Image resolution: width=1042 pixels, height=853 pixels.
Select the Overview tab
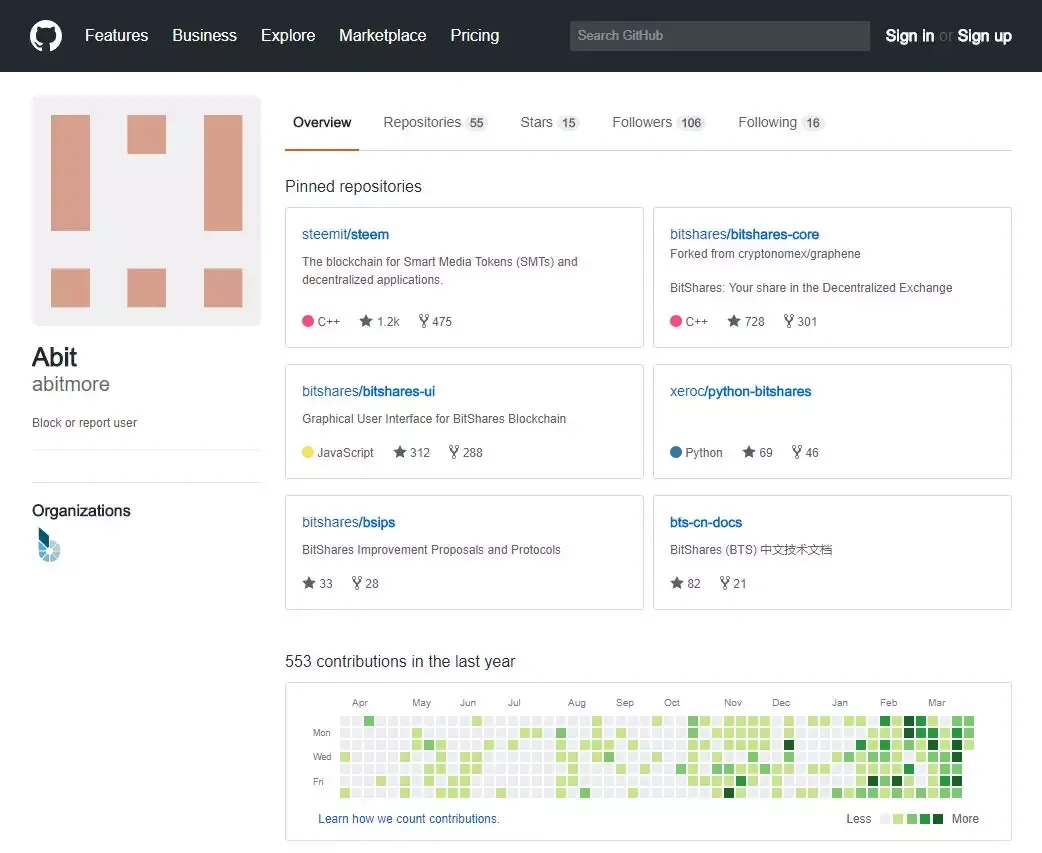click(x=322, y=122)
